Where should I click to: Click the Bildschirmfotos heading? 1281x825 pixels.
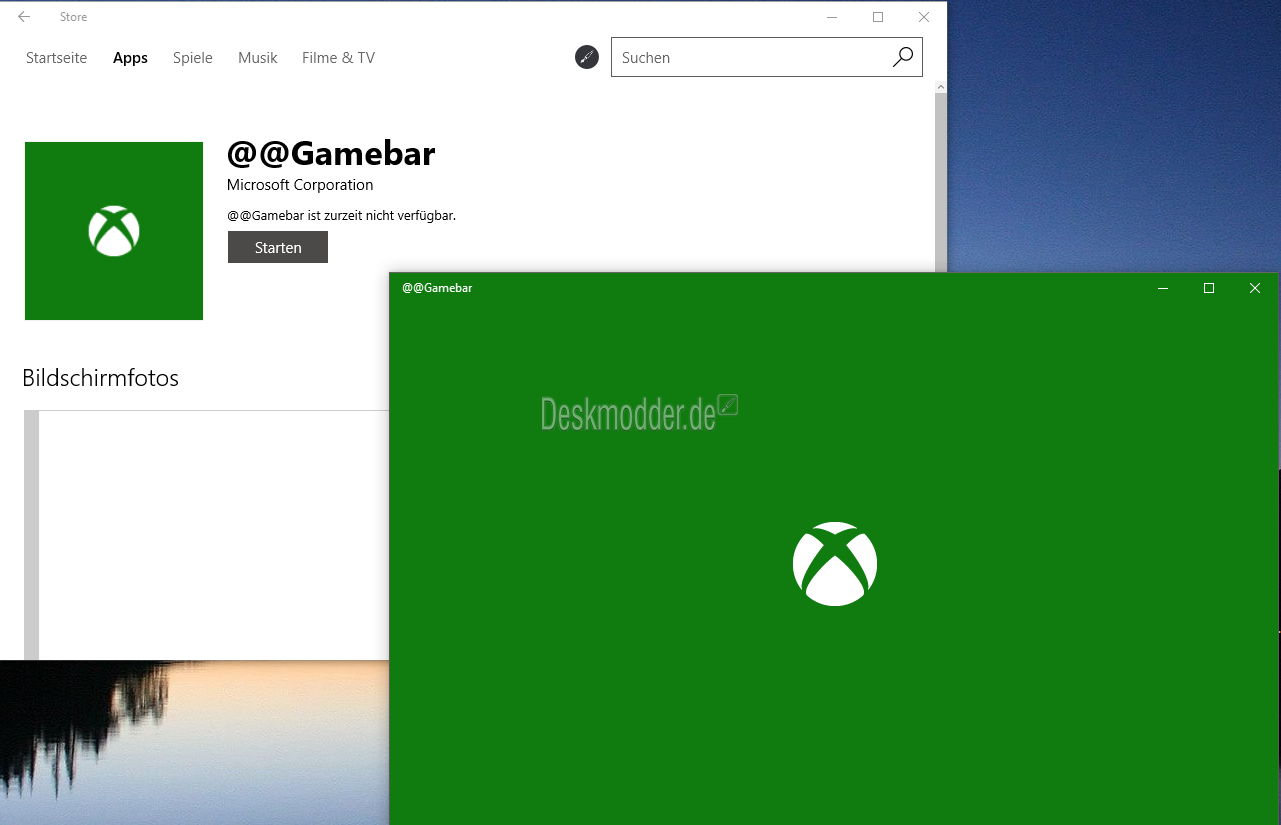coord(100,378)
